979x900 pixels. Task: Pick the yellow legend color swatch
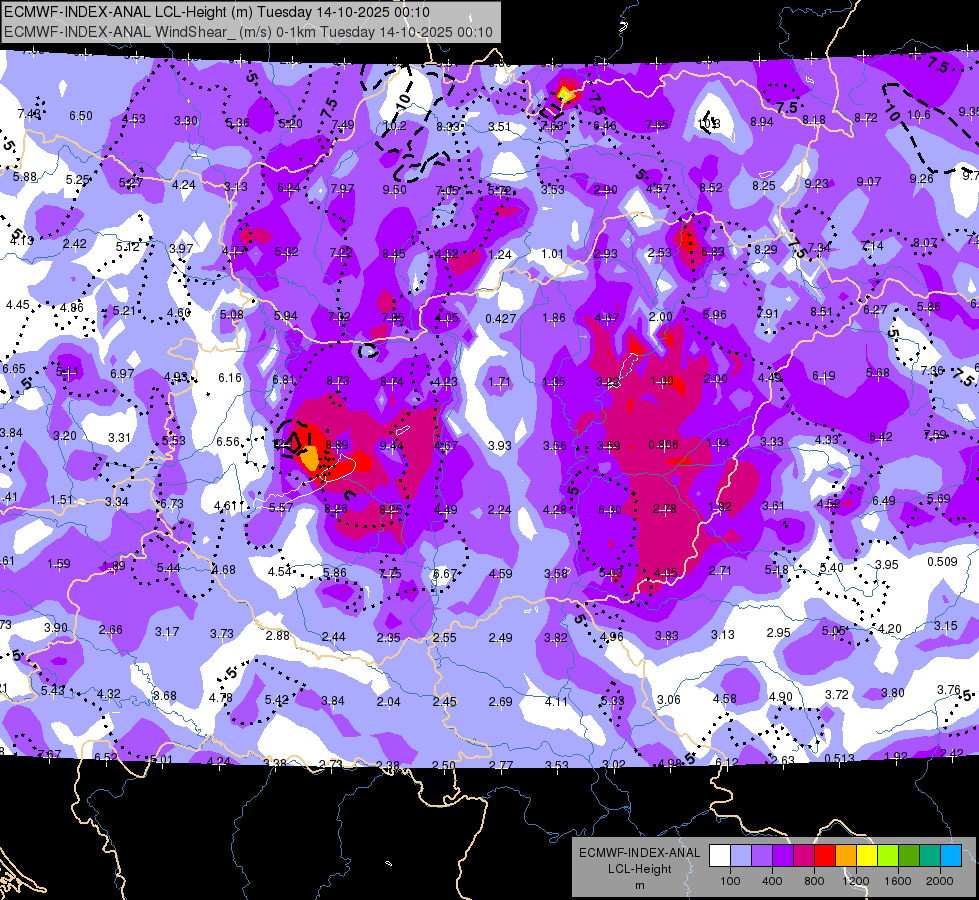click(x=867, y=856)
